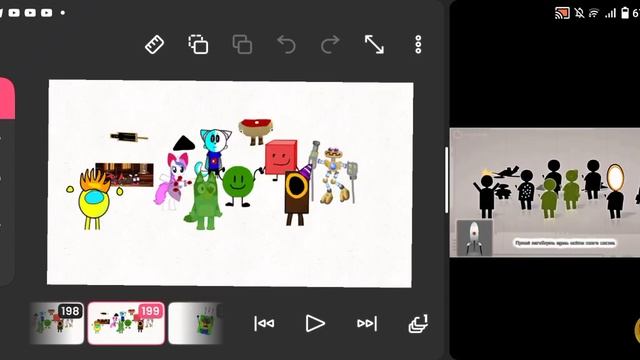Tap the cast icon in status bar
Viewport: 640px width, 360px height.
[562, 13]
